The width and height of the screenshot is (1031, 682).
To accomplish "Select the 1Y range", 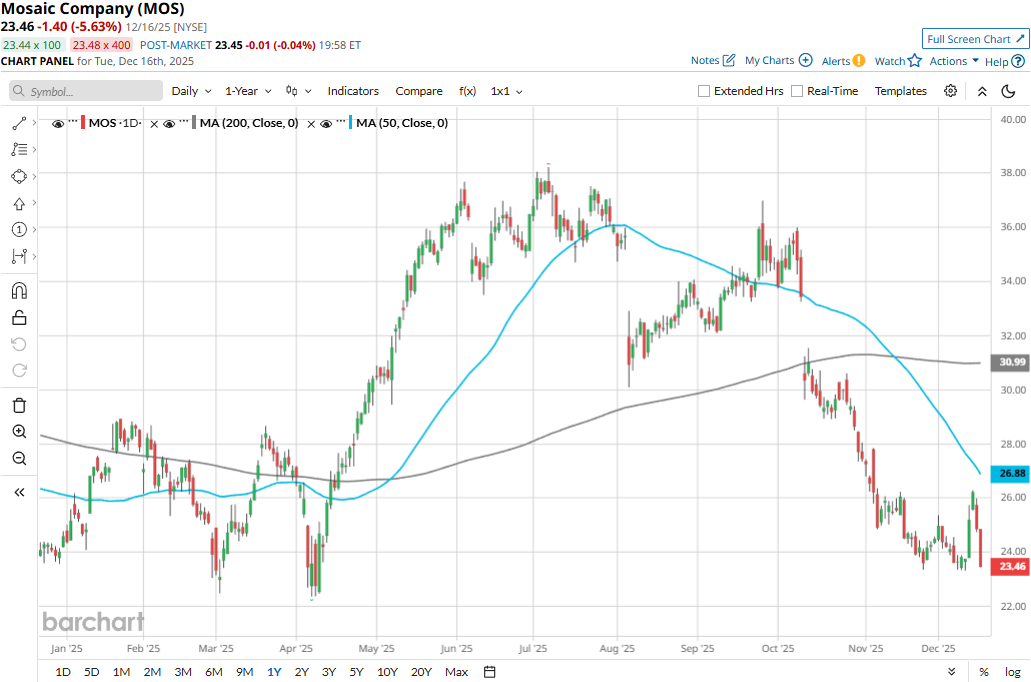I will (x=274, y=671).
